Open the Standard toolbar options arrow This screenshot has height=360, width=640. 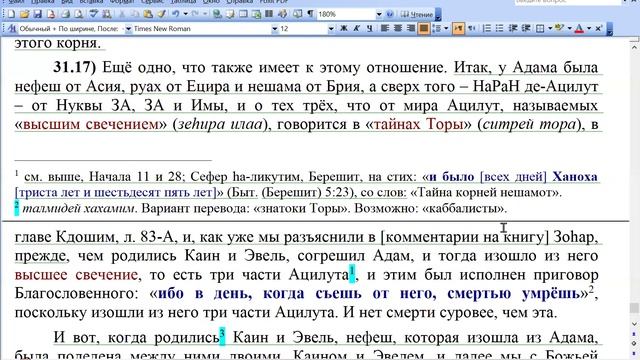click(x=438, y=15)
